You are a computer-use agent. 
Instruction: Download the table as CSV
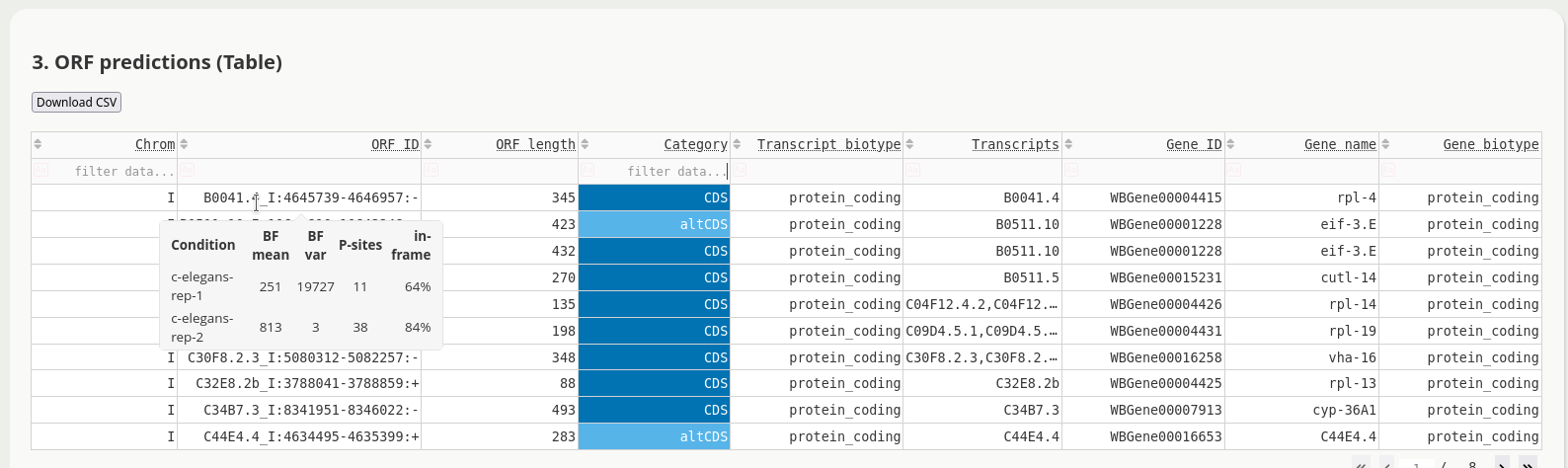(77, 102)
